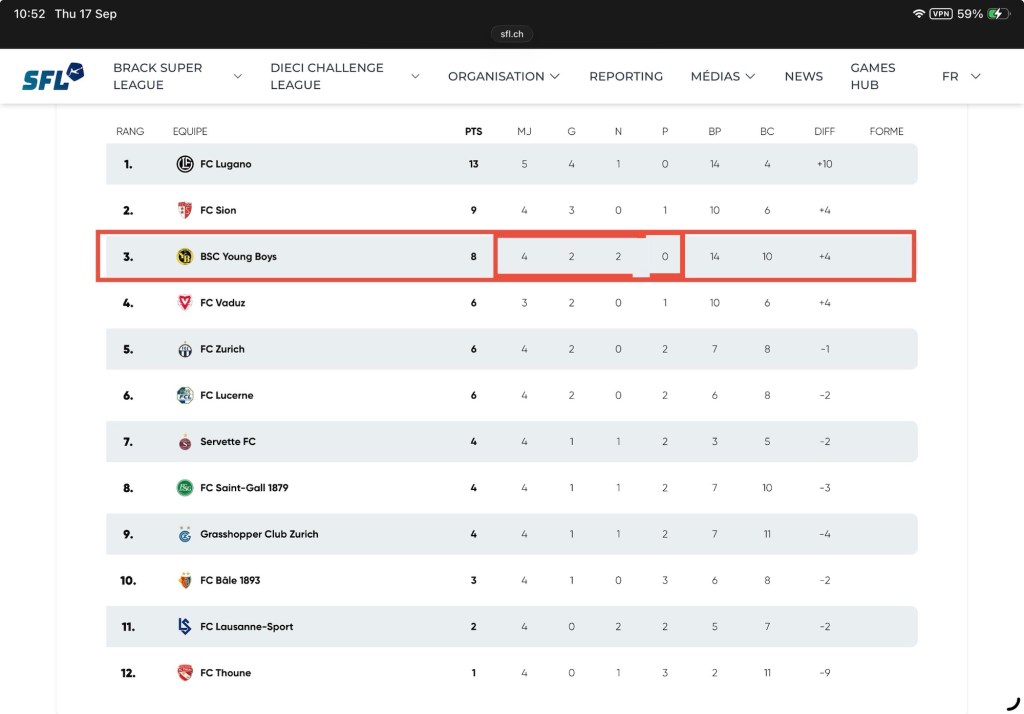Click the sfl.ch address bar
The height and width of the screenshot is (714, 1024).
512,34
